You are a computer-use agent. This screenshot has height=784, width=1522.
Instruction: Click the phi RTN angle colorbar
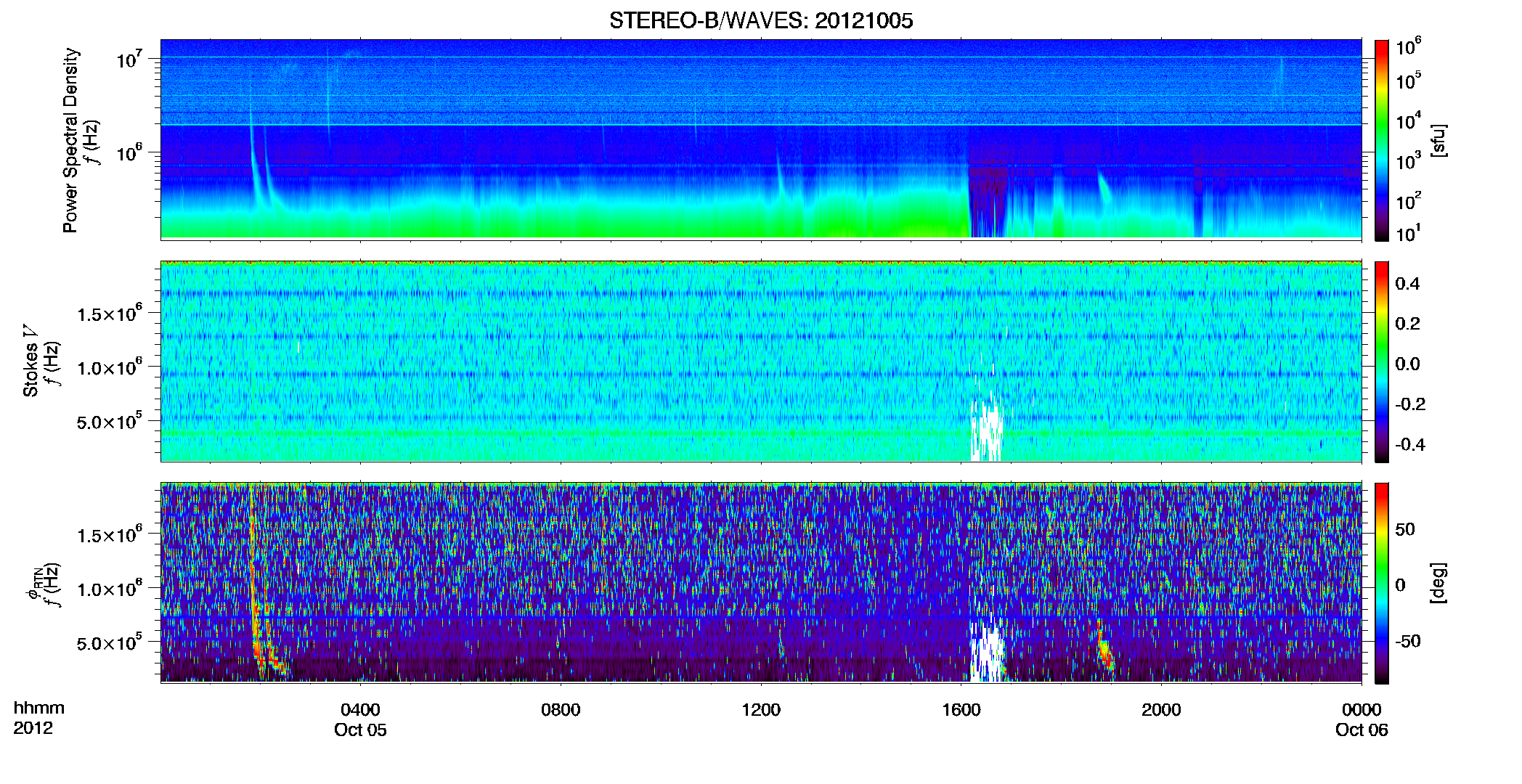pyautogui.click(x=1382, y=583)
